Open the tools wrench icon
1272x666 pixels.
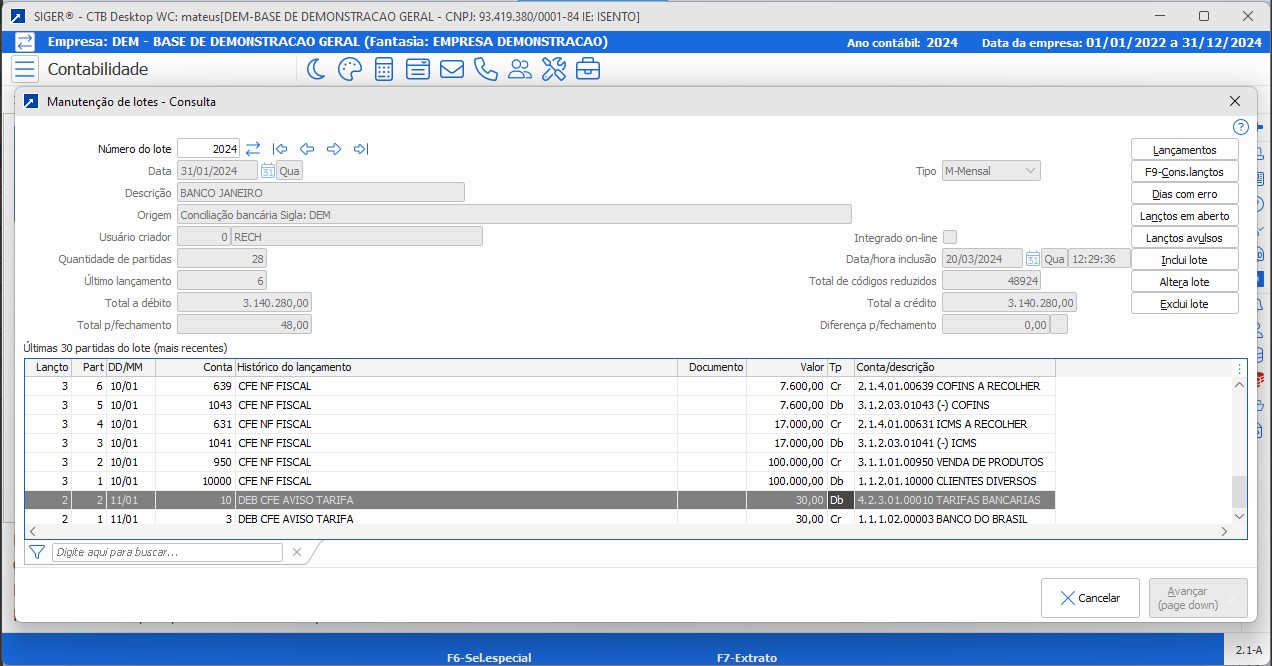554,69
